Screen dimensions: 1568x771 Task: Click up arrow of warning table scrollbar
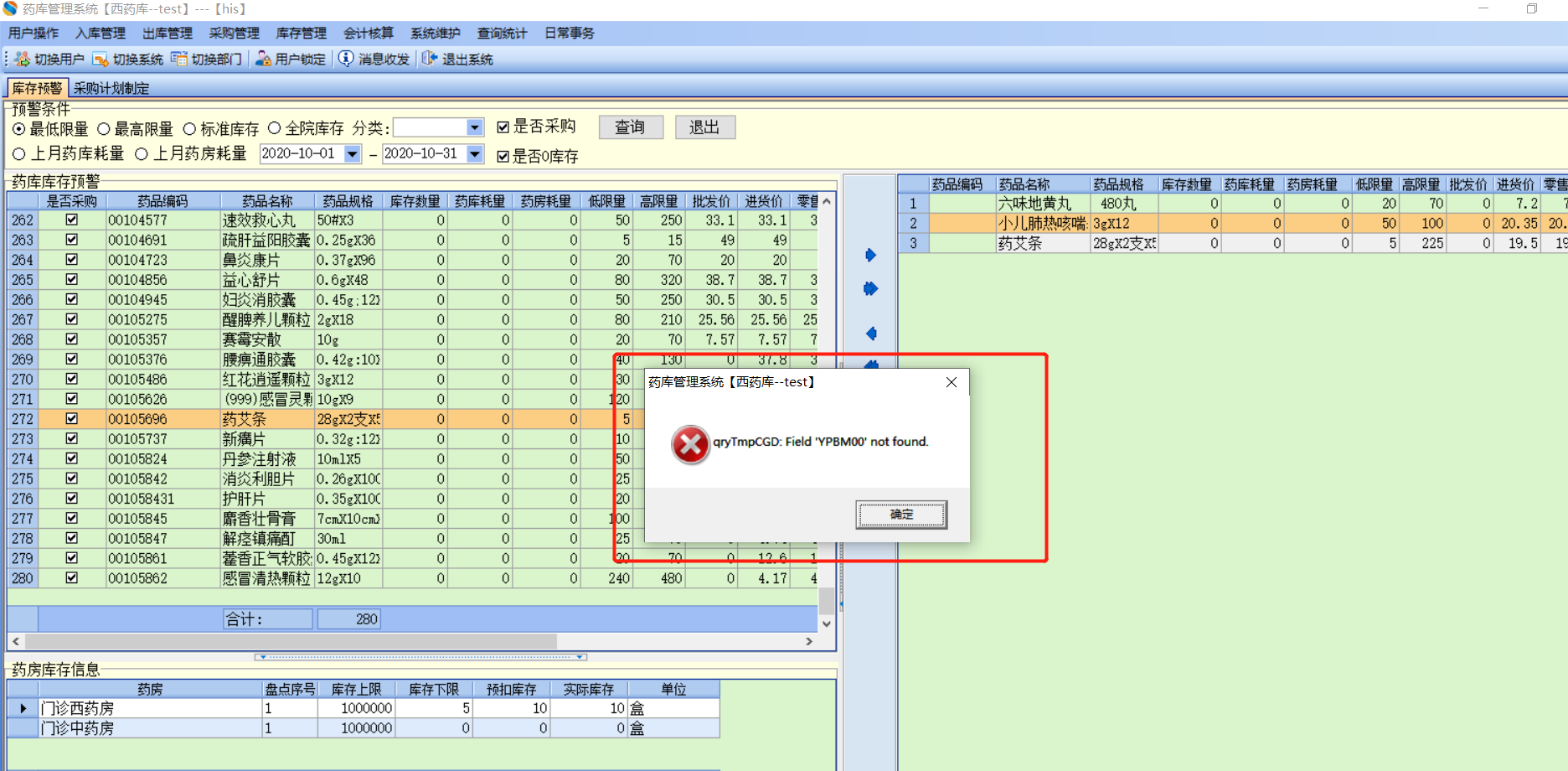click(827, 201)
